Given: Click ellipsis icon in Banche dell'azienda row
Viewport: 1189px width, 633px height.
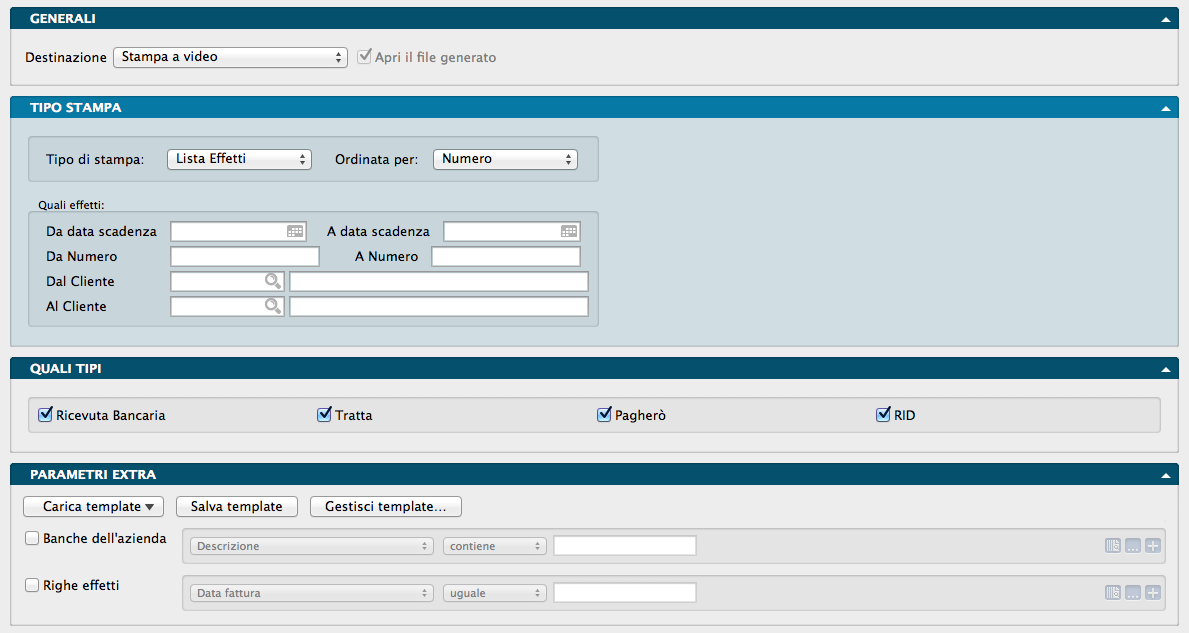Looking at the screenshot, I should click(1133, 546).
